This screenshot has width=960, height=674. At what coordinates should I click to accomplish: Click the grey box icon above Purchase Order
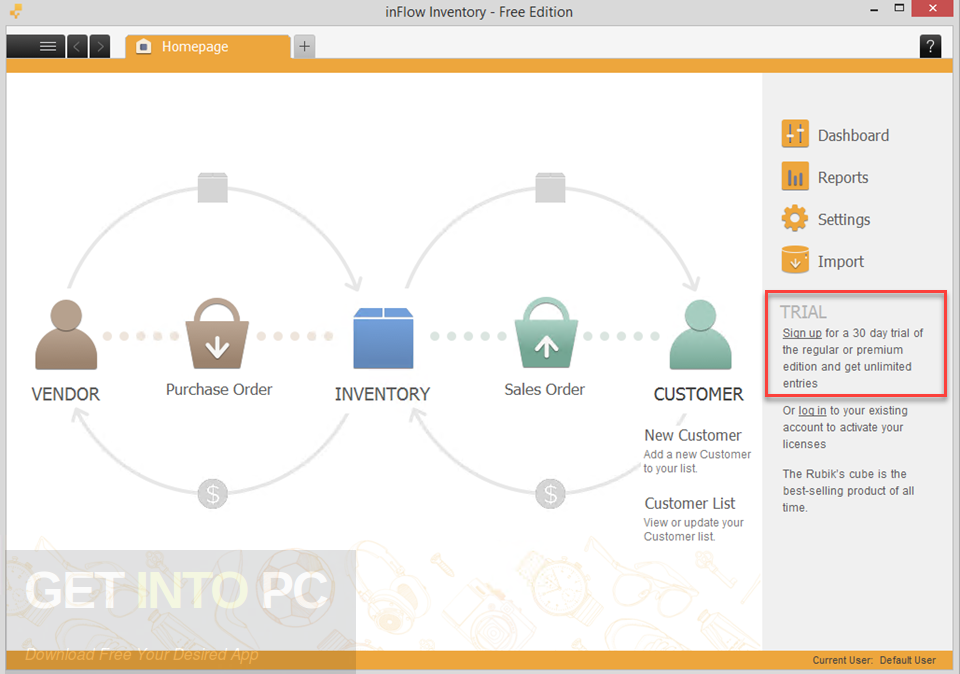point(212,187)
